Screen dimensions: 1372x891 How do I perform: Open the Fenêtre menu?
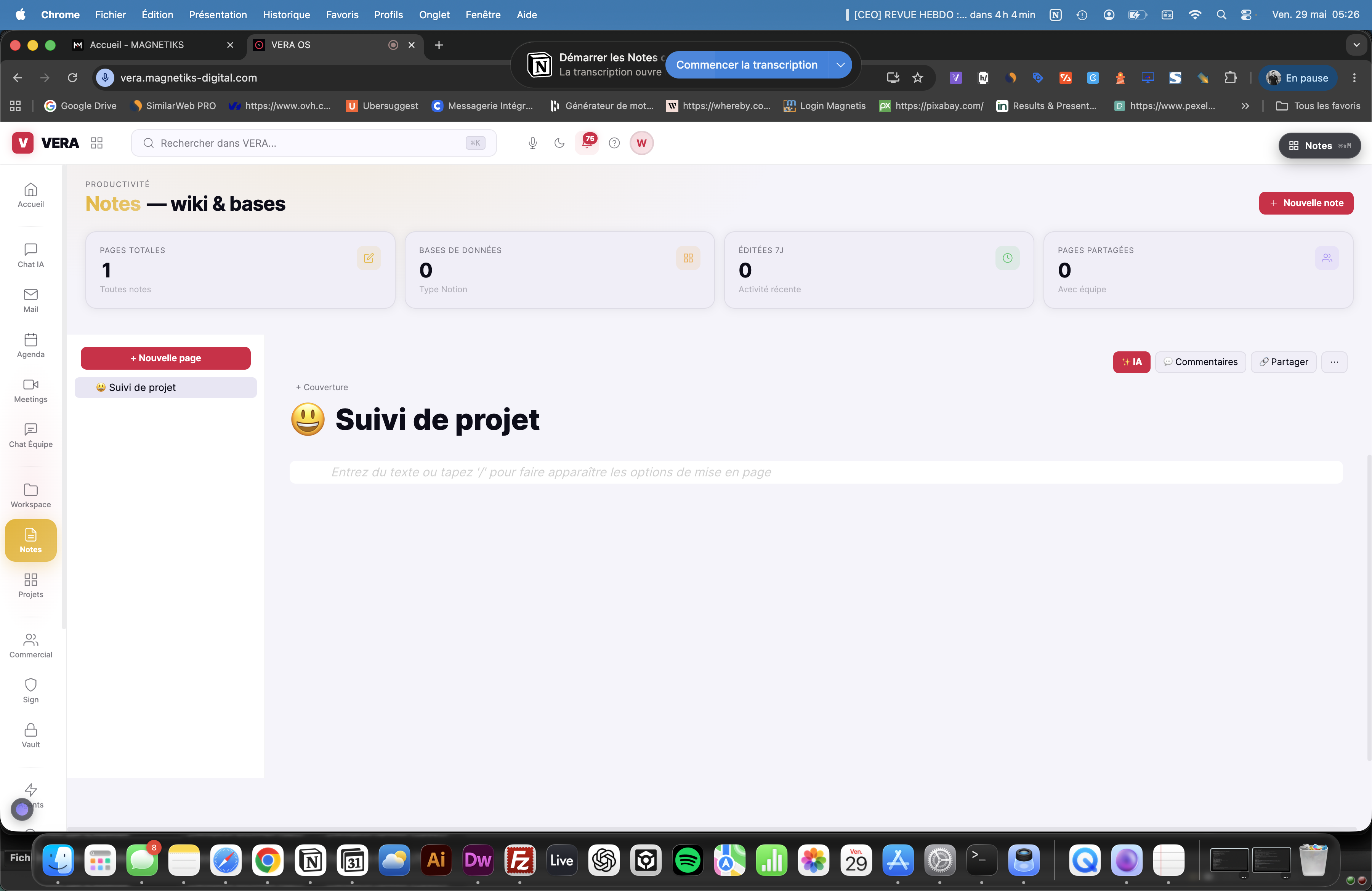[x=482, y=15]
